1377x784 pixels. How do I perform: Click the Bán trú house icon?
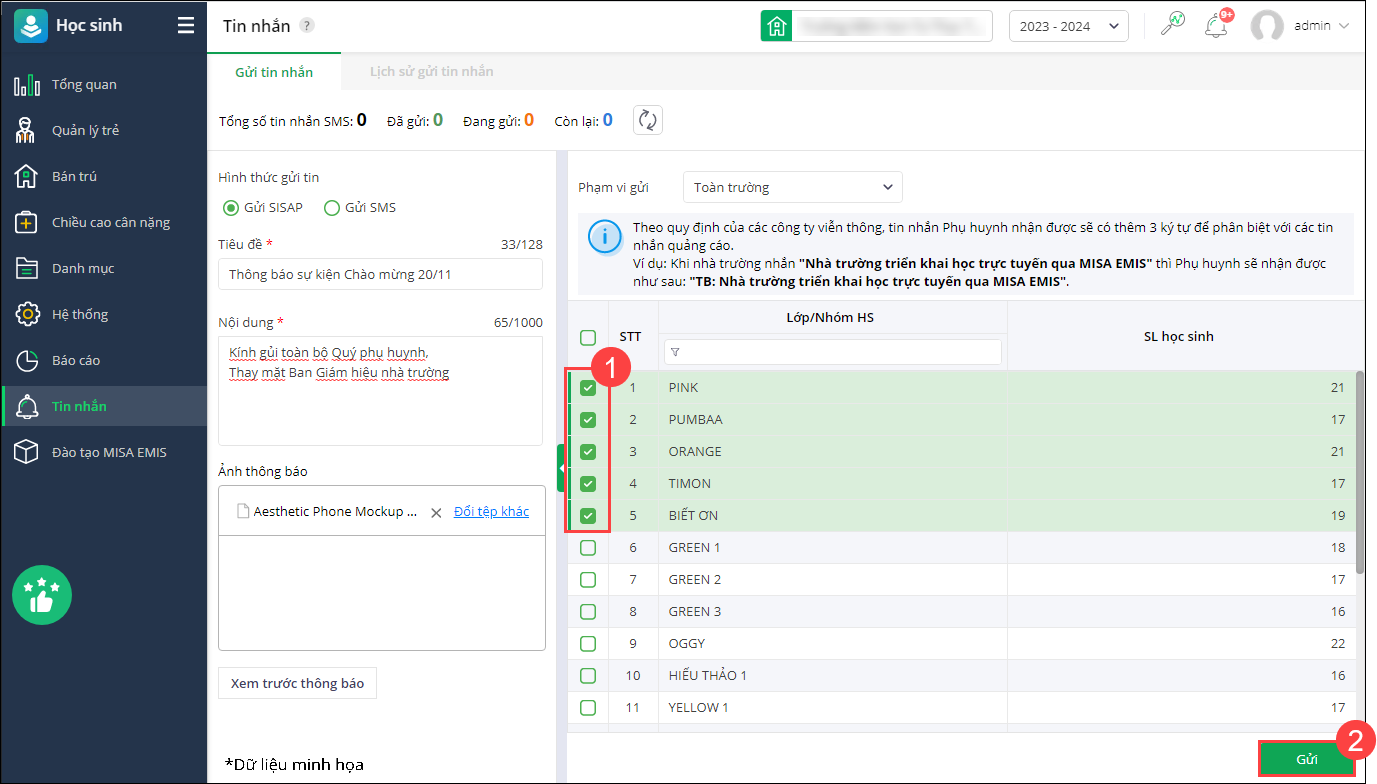[27, 176]
